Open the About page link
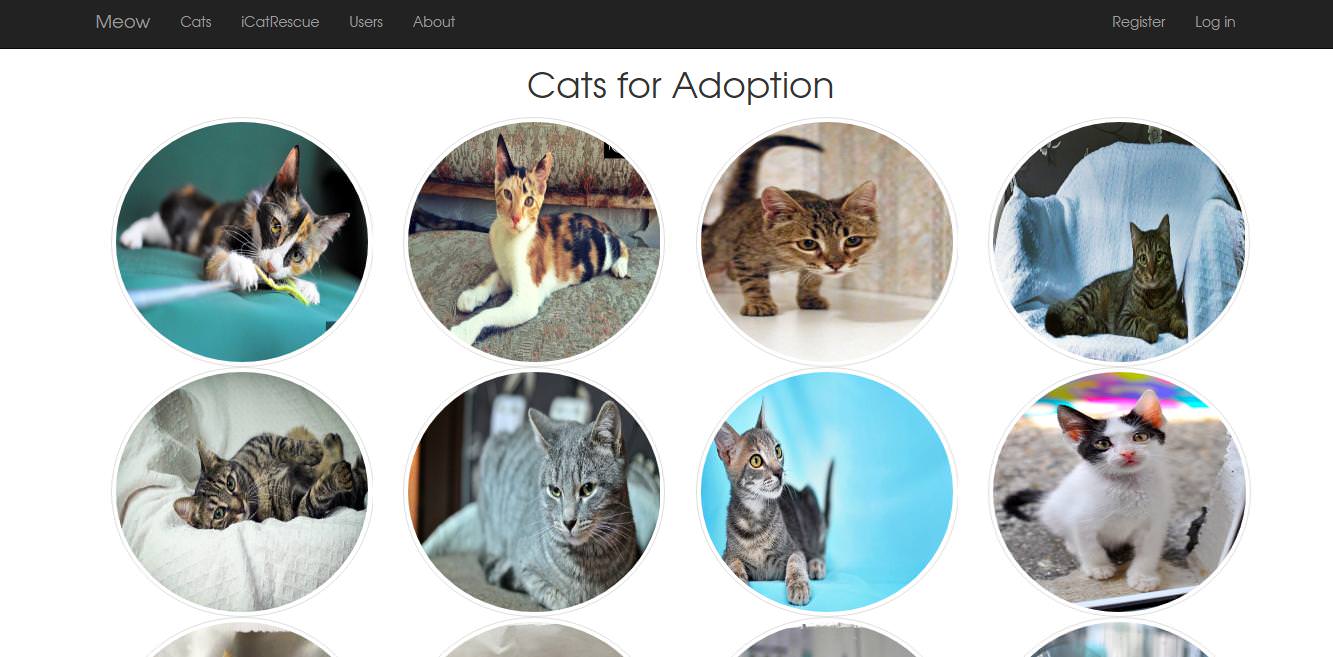Image resolution: width=1333 pixels, height=657 pixels. pyautogui.click(x=434, y=22)
